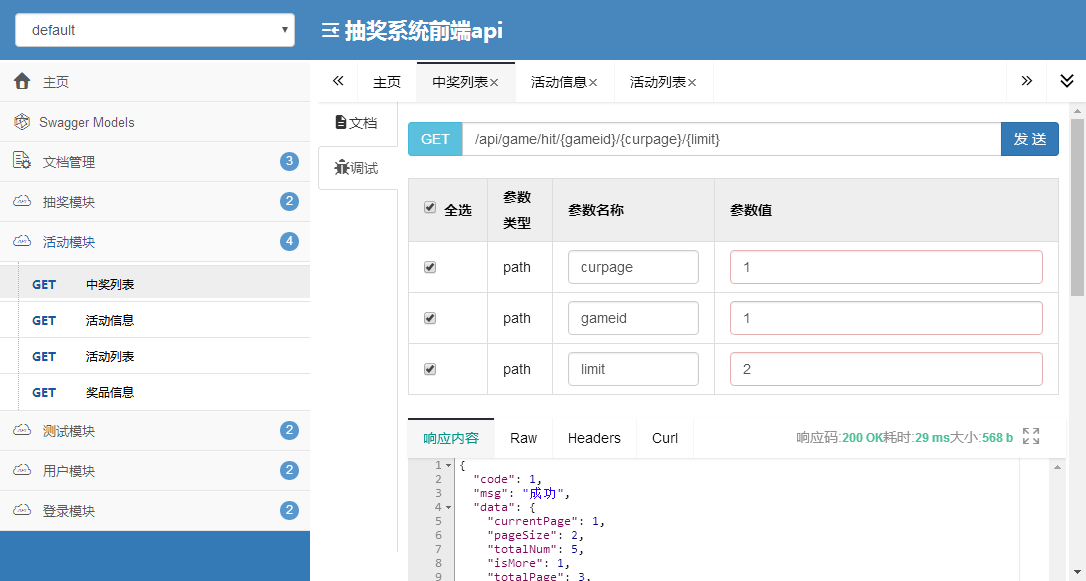Move tabs right with the double chevron
This screenshot has width=1086, height=581.
click(1026, 81)
